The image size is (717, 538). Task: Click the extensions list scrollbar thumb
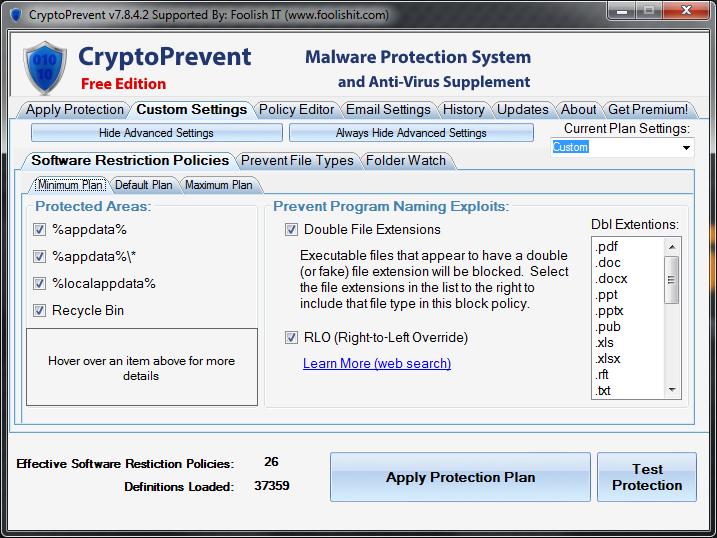(x=671, y=280)
